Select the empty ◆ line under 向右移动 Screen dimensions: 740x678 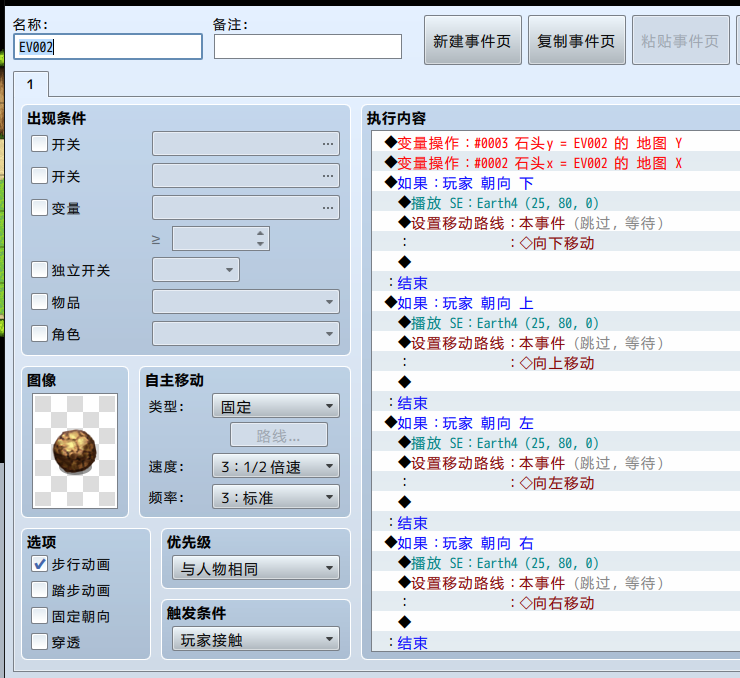click(555, 622)
